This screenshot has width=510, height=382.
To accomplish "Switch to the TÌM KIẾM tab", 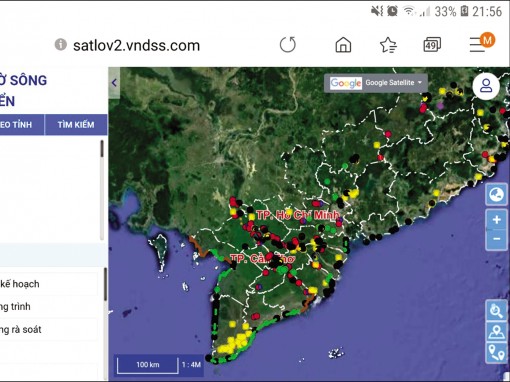I will tap(76, 125).
